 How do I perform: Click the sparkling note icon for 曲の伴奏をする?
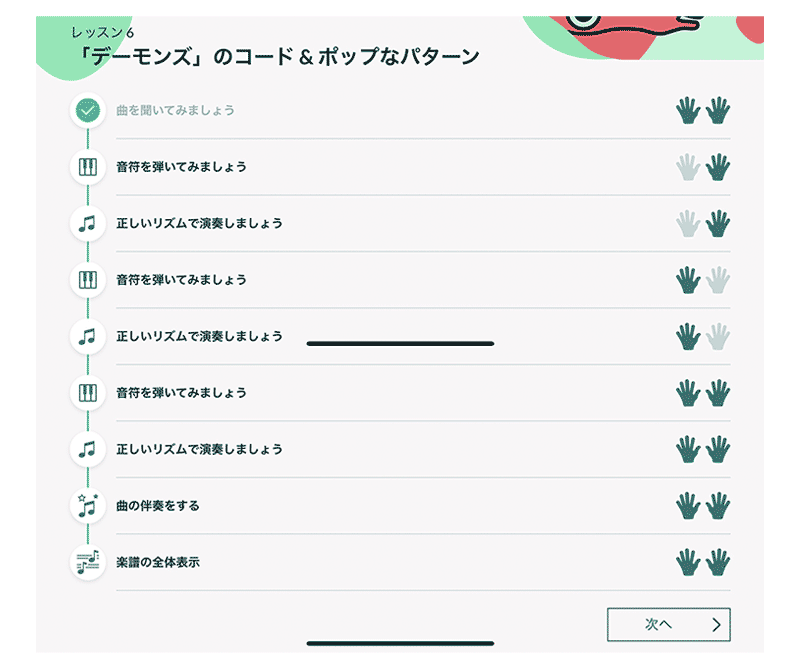[x=88, y=506]
